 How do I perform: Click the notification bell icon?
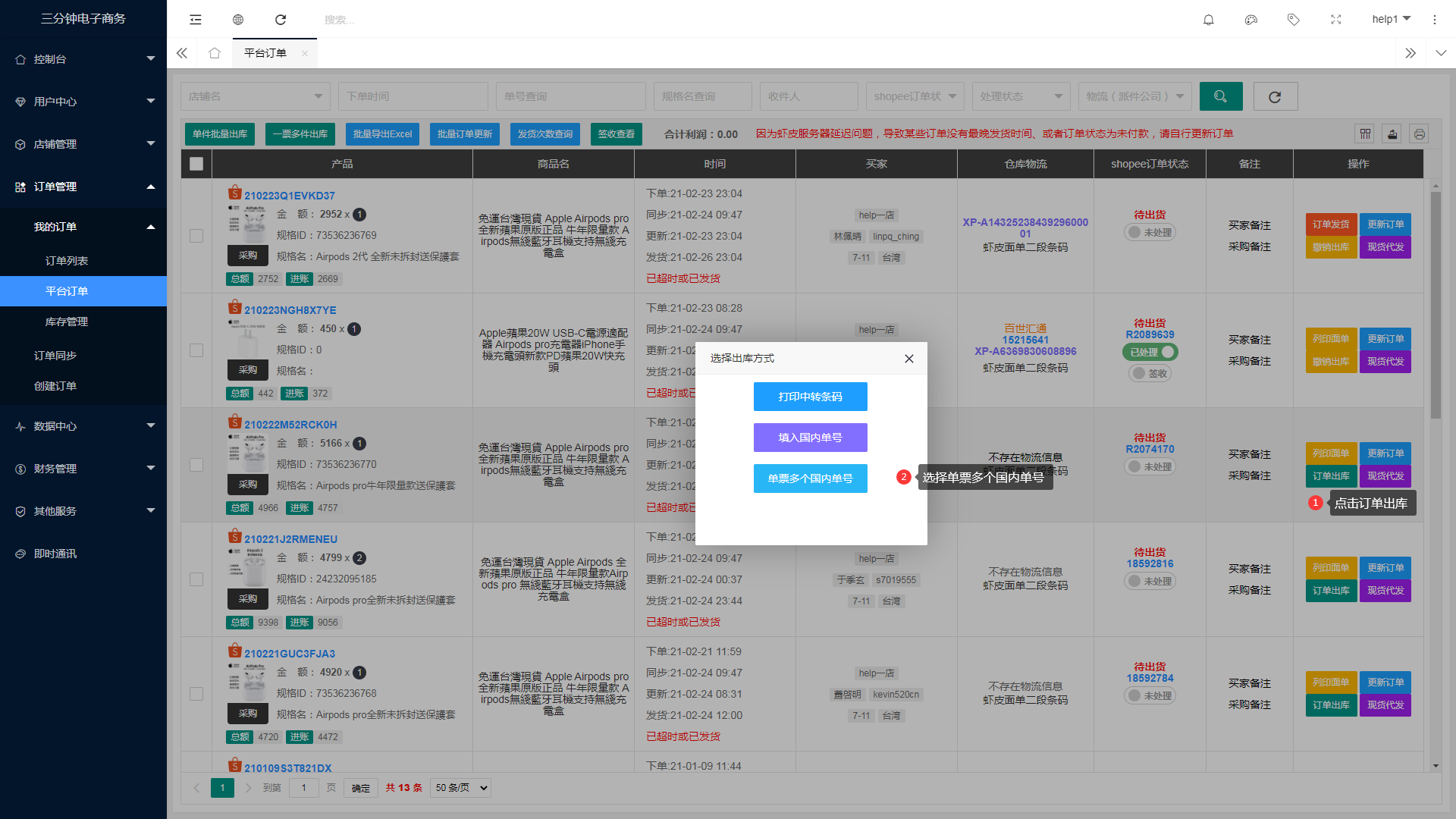1209,20
